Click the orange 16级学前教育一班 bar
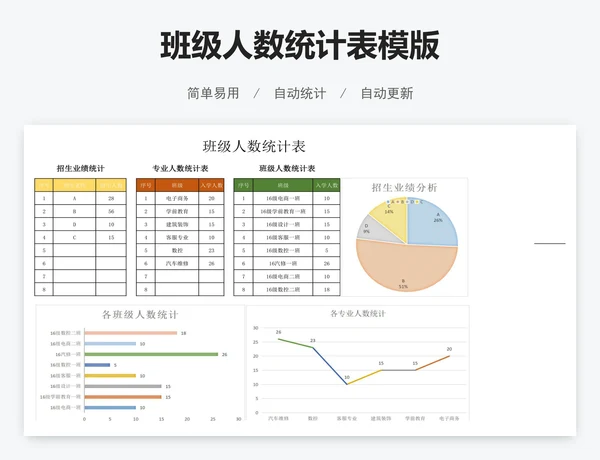The height and width of the screenshot is (460, 600). (x=123, y=397)
